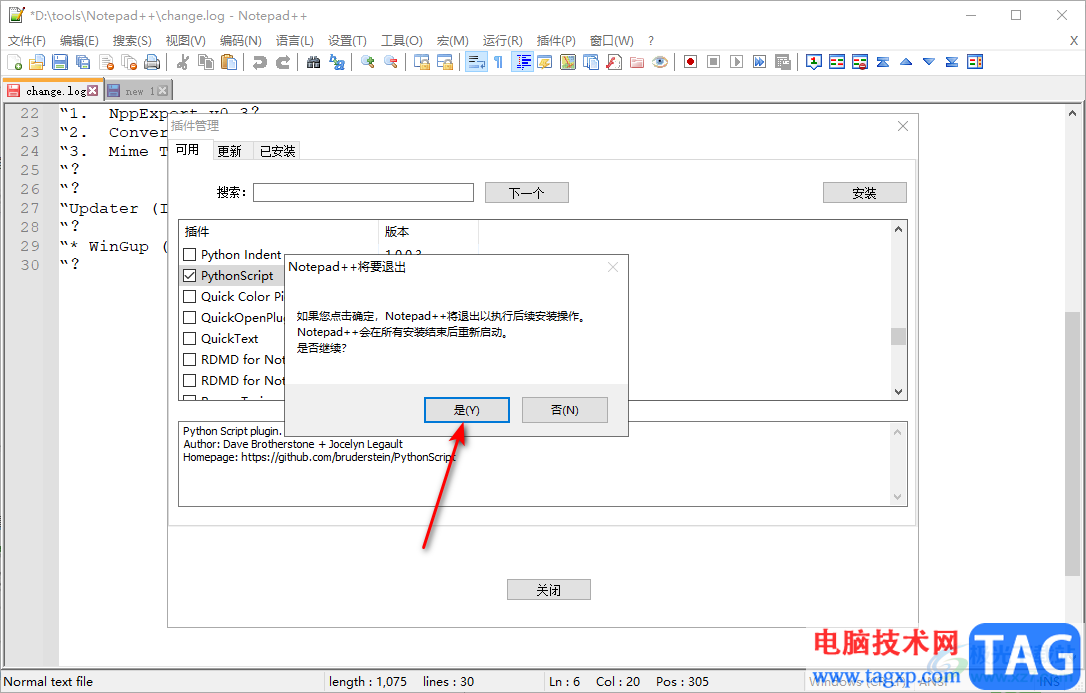Open the 设置(T) menu
The width and height of the screenshot is (1086, 693).
pos(347,41)
